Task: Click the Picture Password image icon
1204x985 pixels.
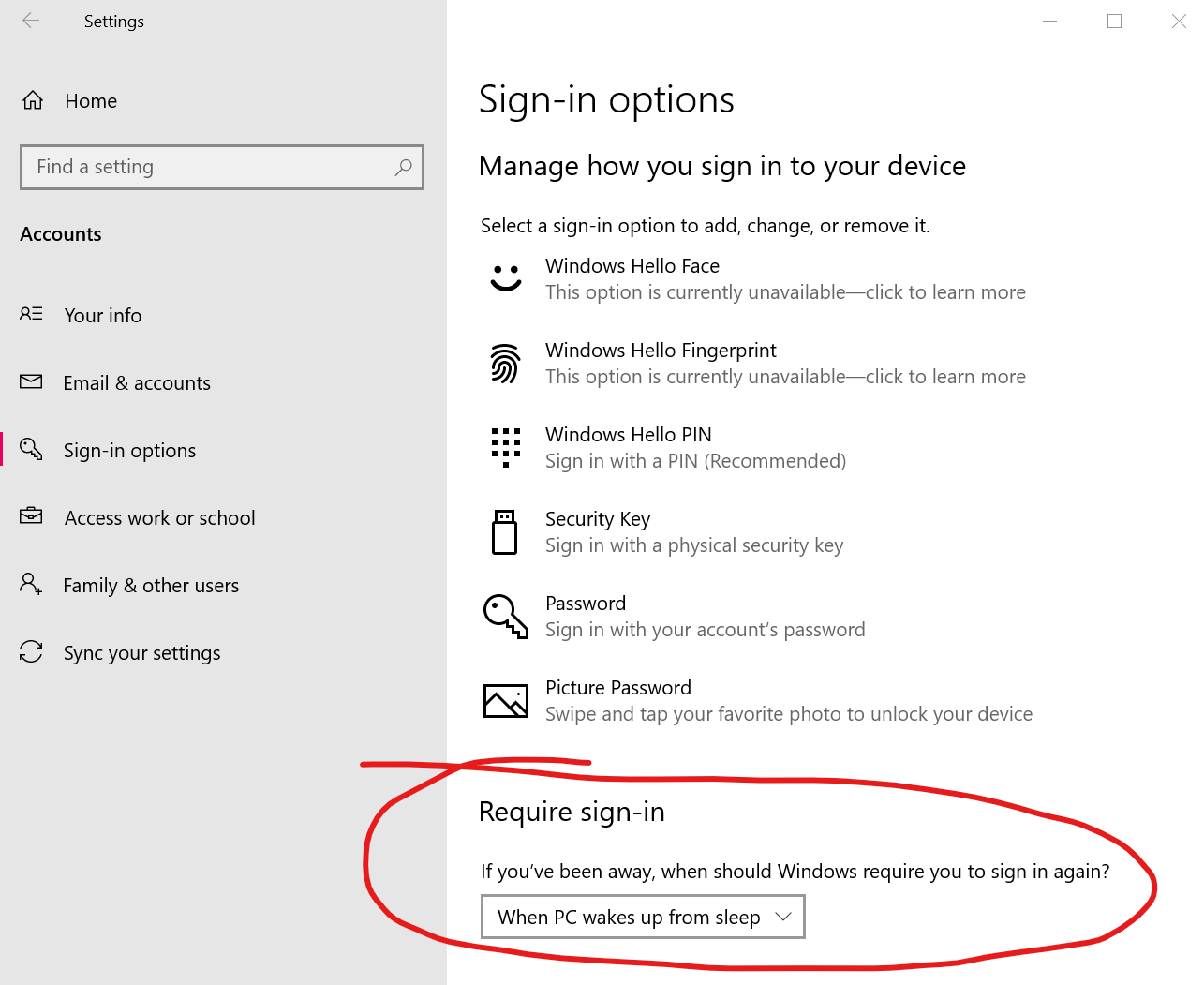Action: (x=506, y=701)
